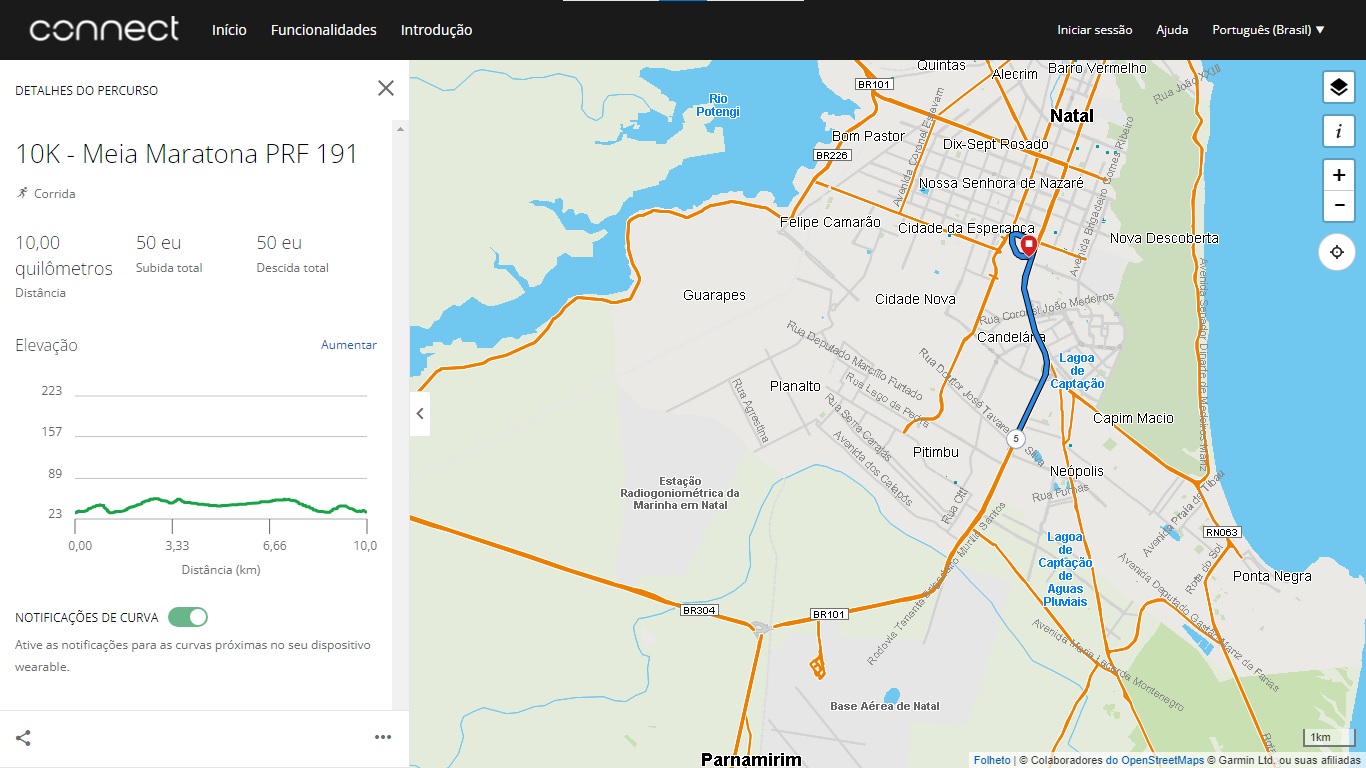1366x768 pixels.
Task: Click the map info icon
Action: coord(1338,131)
